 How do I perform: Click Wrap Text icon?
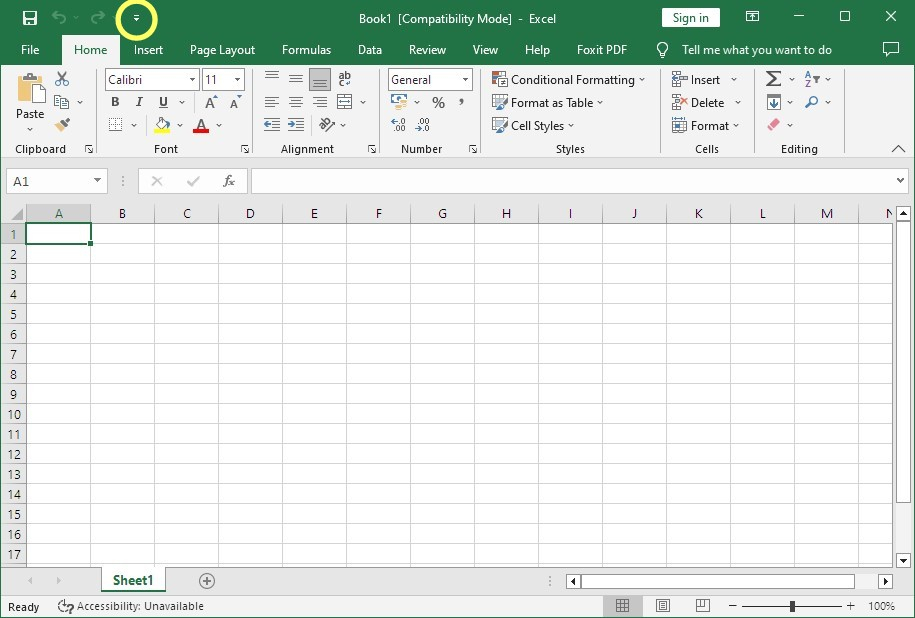click(x=345, y=78)
